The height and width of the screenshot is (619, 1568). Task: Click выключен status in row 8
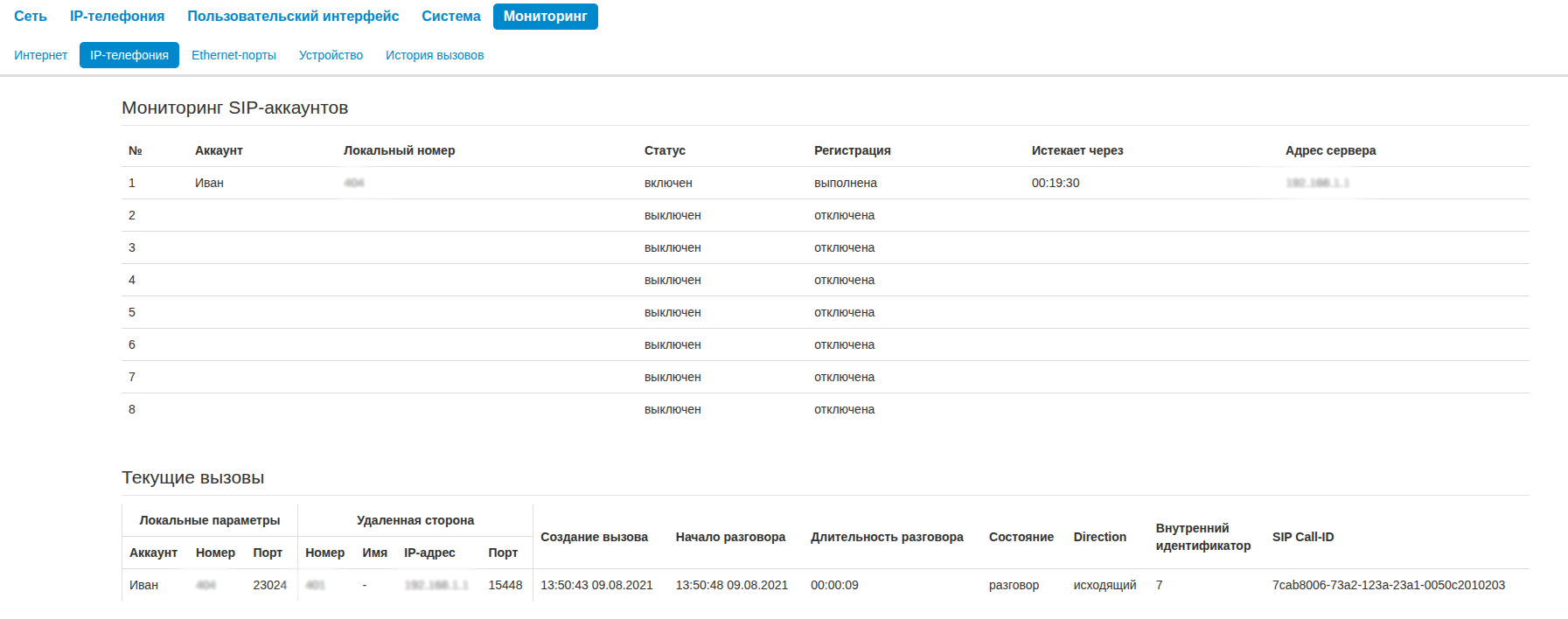tap(672, 409)
